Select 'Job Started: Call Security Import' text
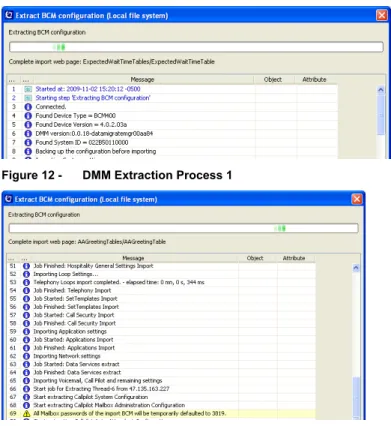 coord(74,315)
